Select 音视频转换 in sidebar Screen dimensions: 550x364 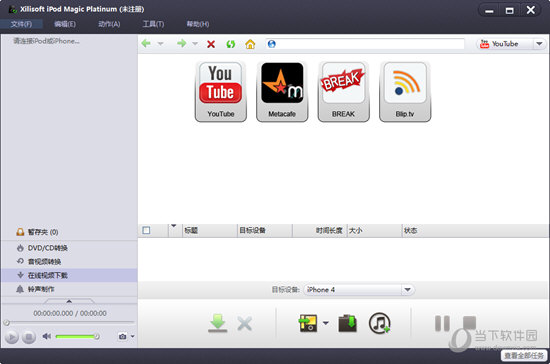click(x=69, y=262)
